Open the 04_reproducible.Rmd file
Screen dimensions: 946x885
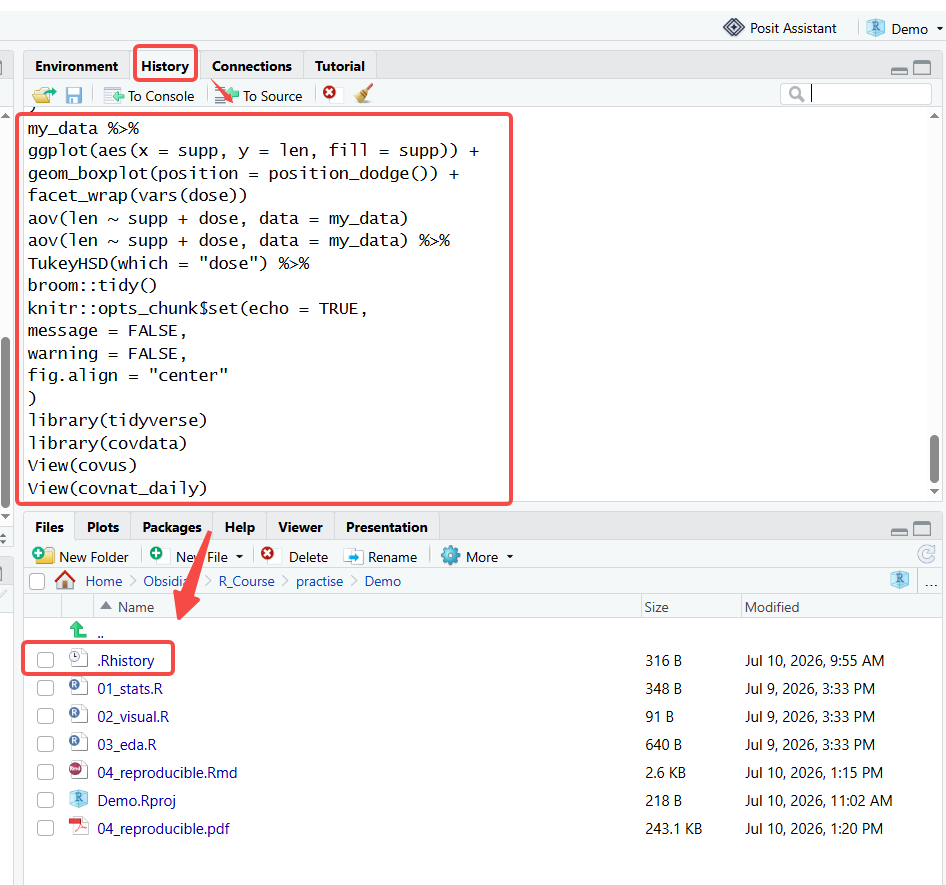[167, 773]
